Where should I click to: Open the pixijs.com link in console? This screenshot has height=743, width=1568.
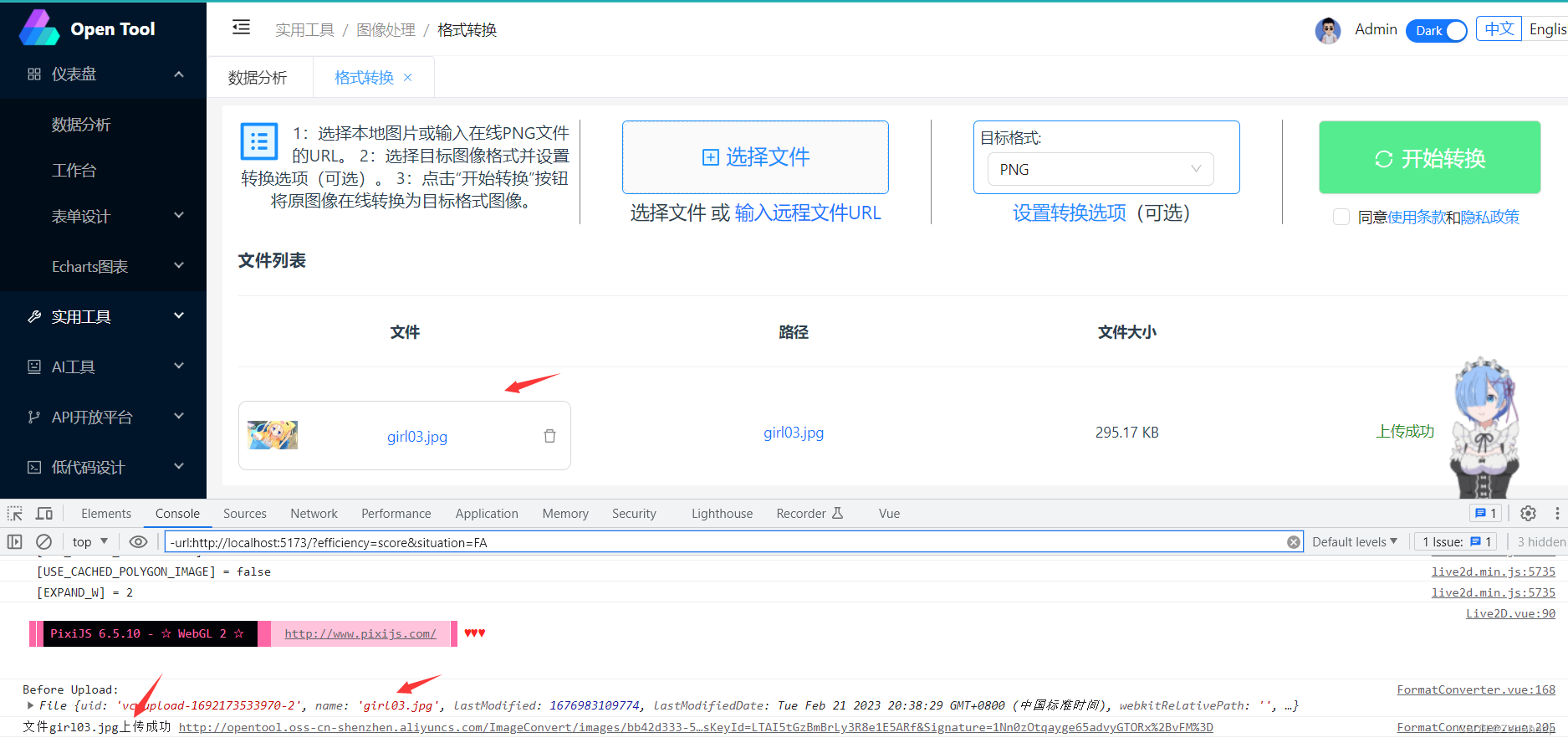click(x=360, y=633)
